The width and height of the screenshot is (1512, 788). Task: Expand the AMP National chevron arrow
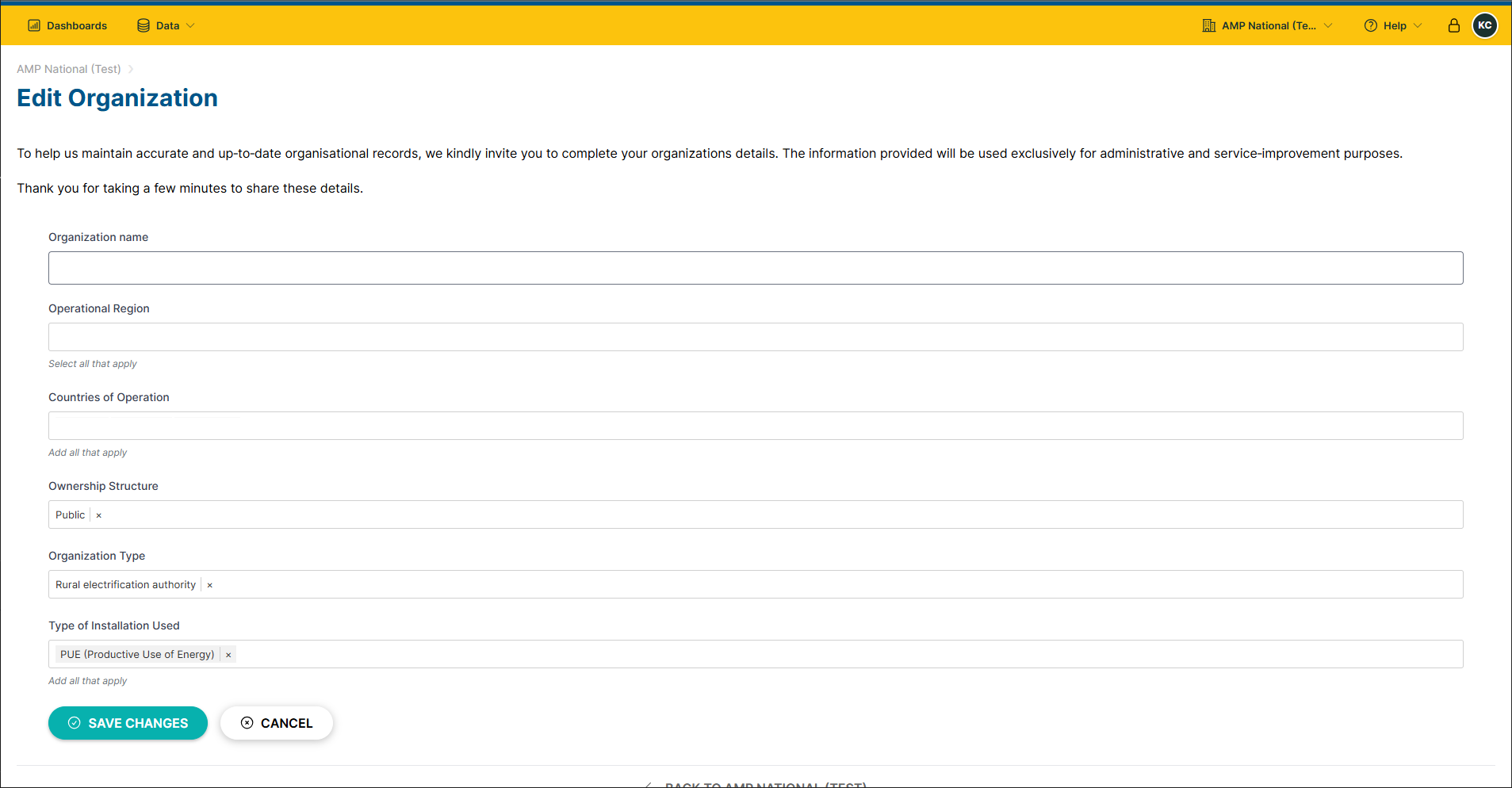tap(1328, 25)
